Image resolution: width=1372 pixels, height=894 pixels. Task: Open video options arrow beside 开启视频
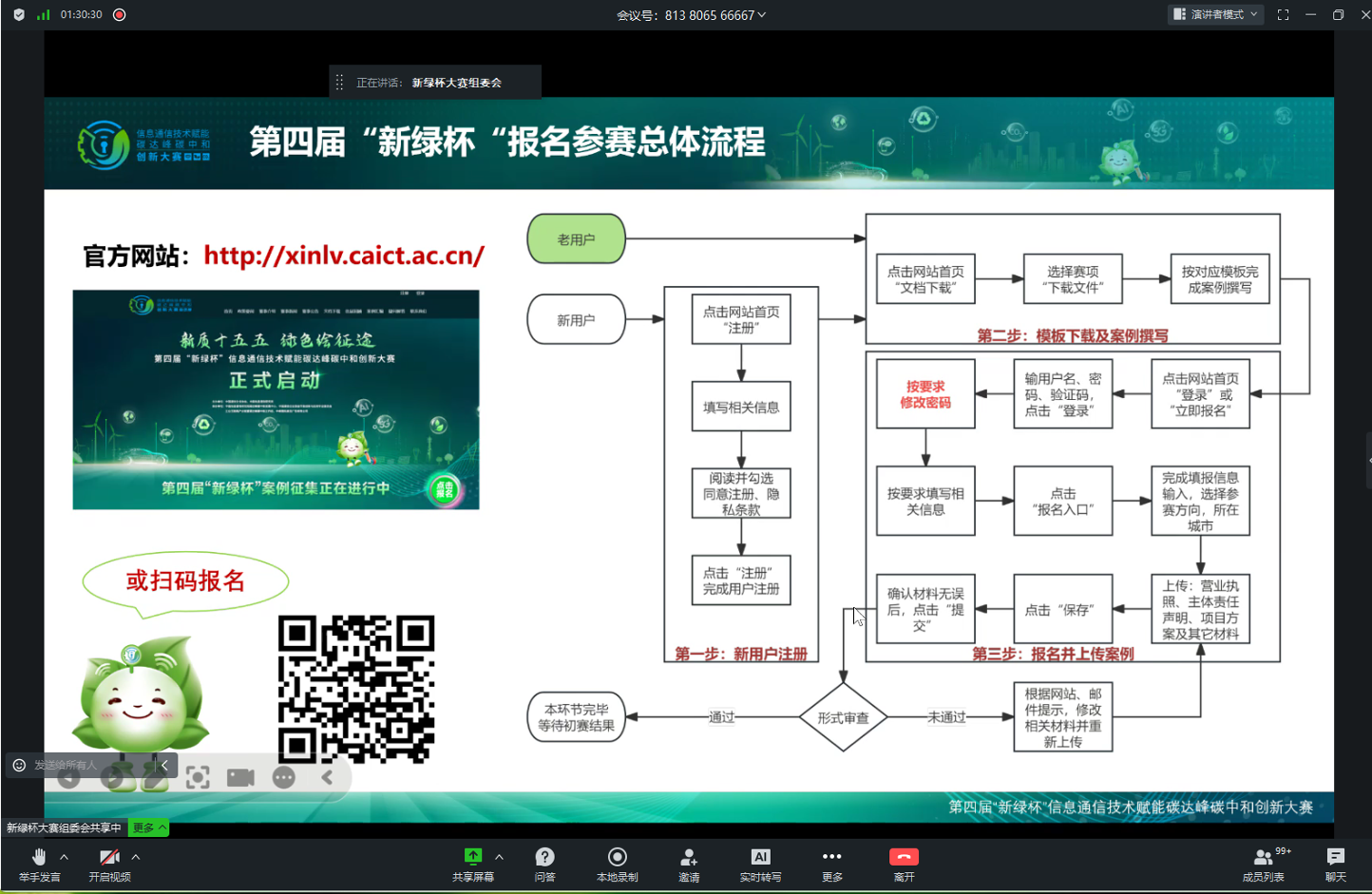click(x=136, y=857)
